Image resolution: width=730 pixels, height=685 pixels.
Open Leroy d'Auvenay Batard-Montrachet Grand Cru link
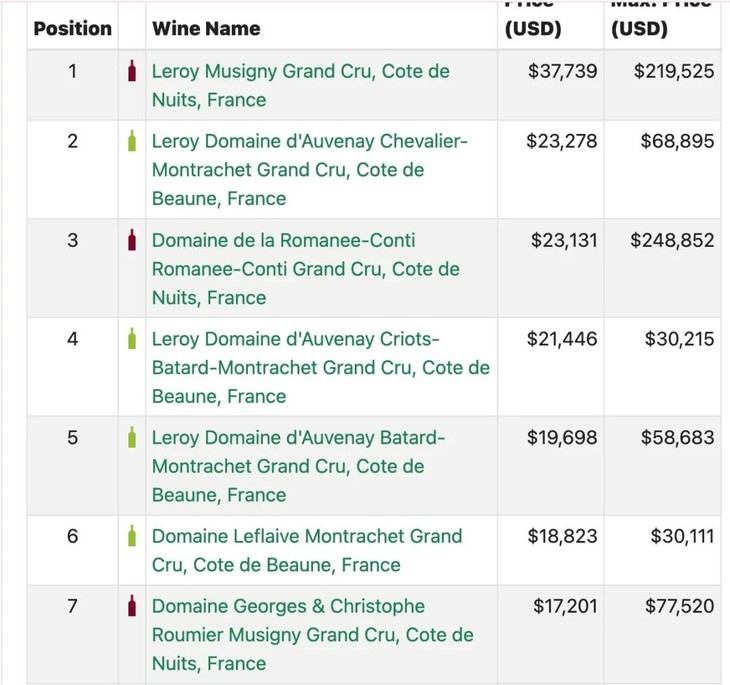coord(298,438)
